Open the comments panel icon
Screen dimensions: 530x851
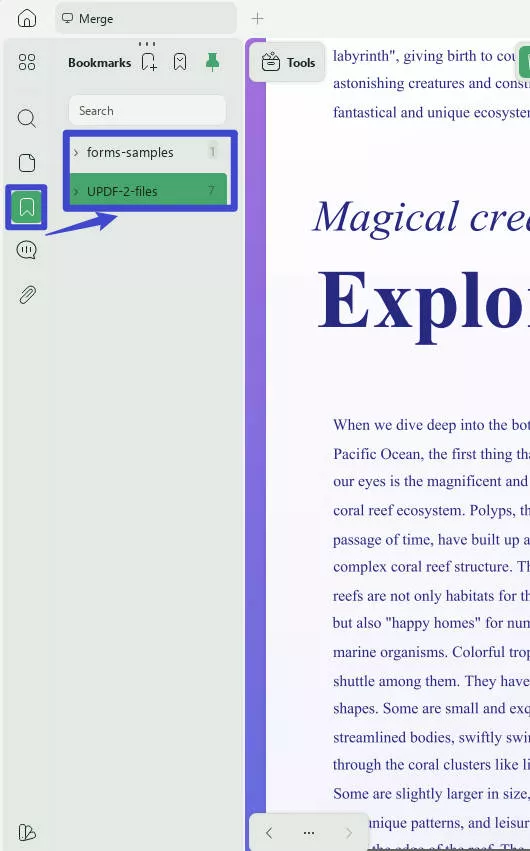(27, 250)
